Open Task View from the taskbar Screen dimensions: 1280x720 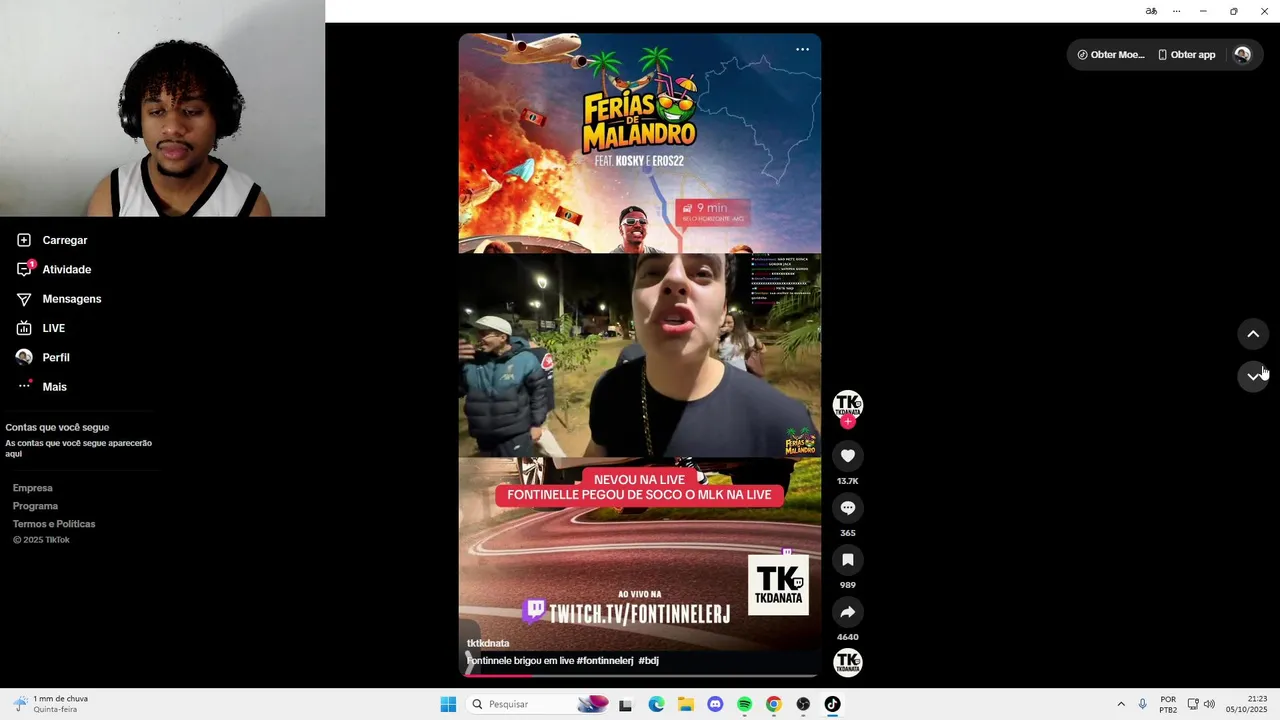(x=625, y=704)
